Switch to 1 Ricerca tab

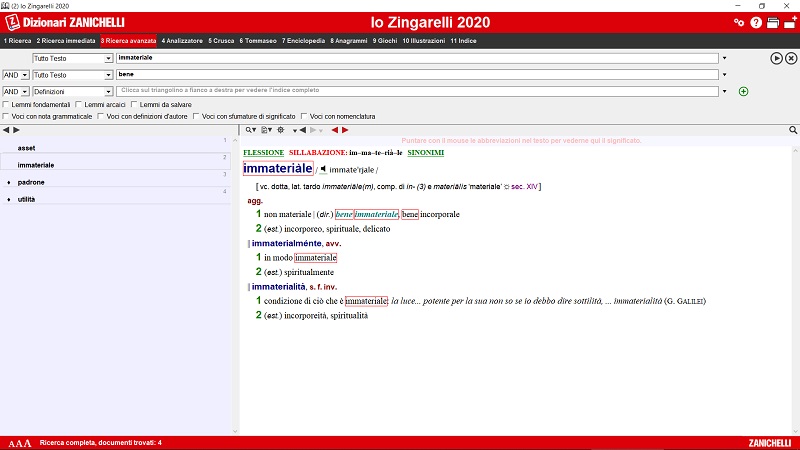[x=17, y=41]
